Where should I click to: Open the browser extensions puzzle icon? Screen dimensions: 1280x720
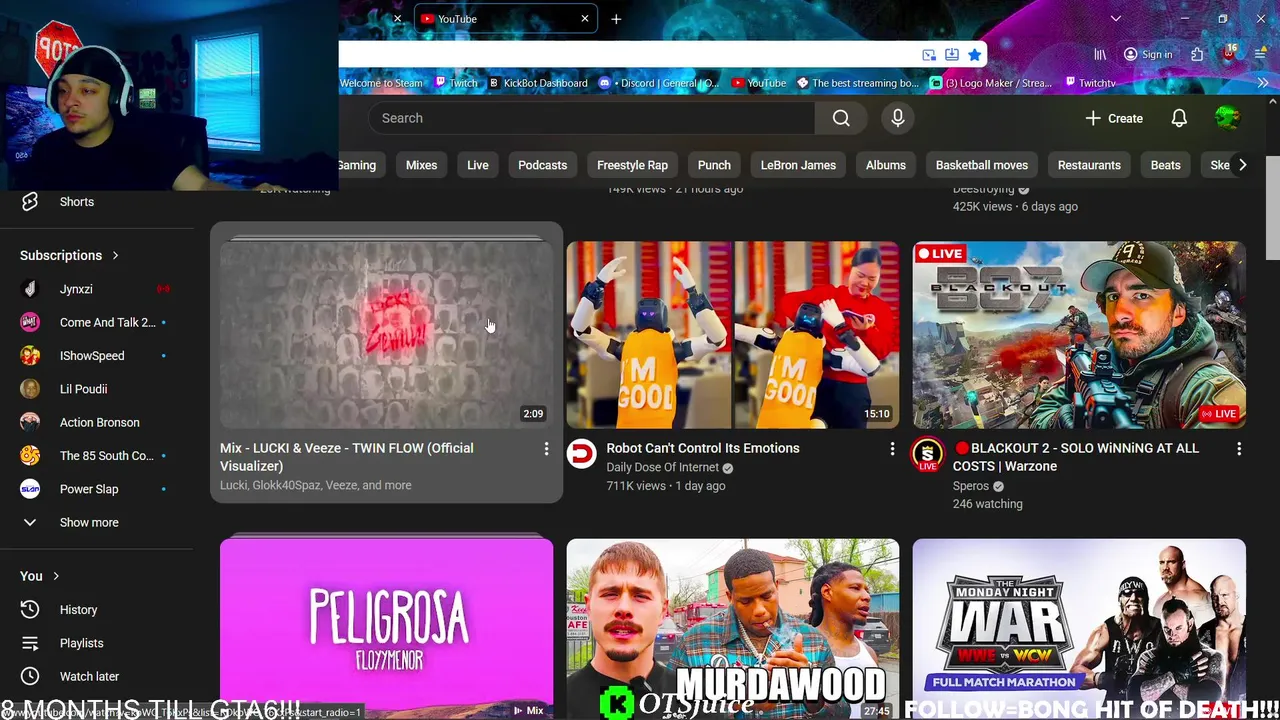coord(1197,55)
